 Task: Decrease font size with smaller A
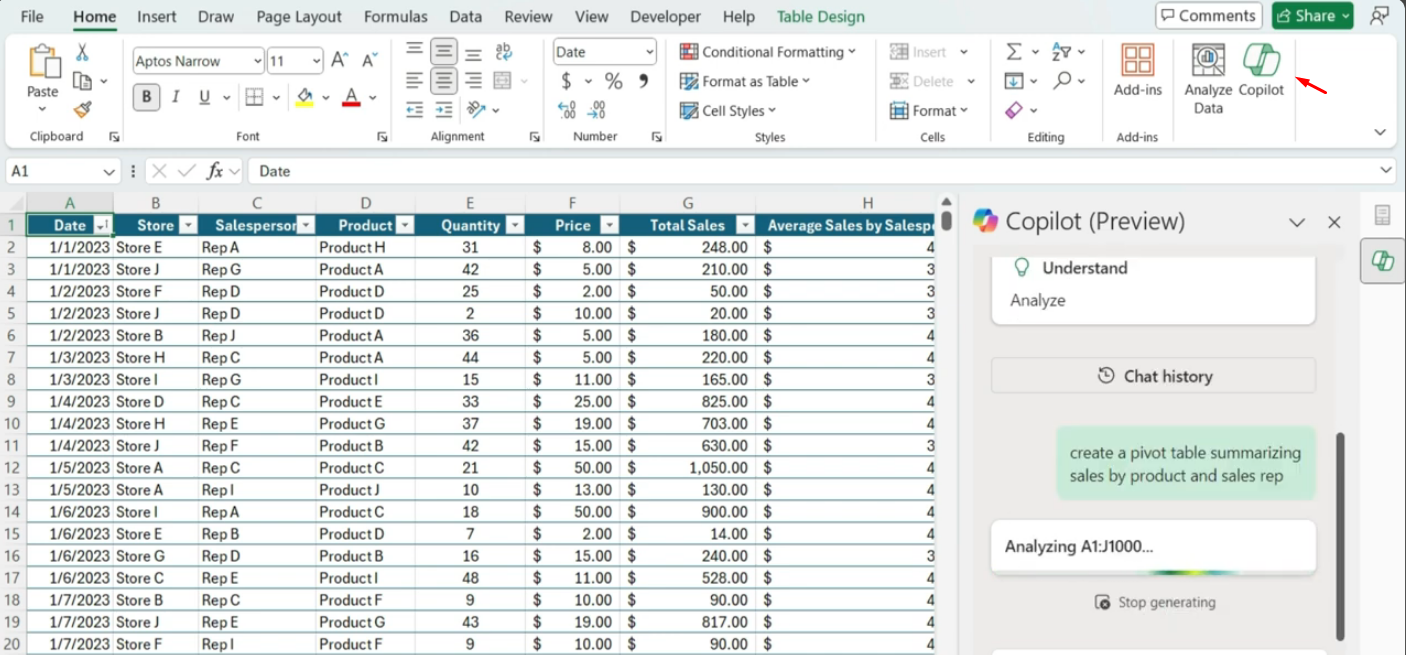(370, 61)
